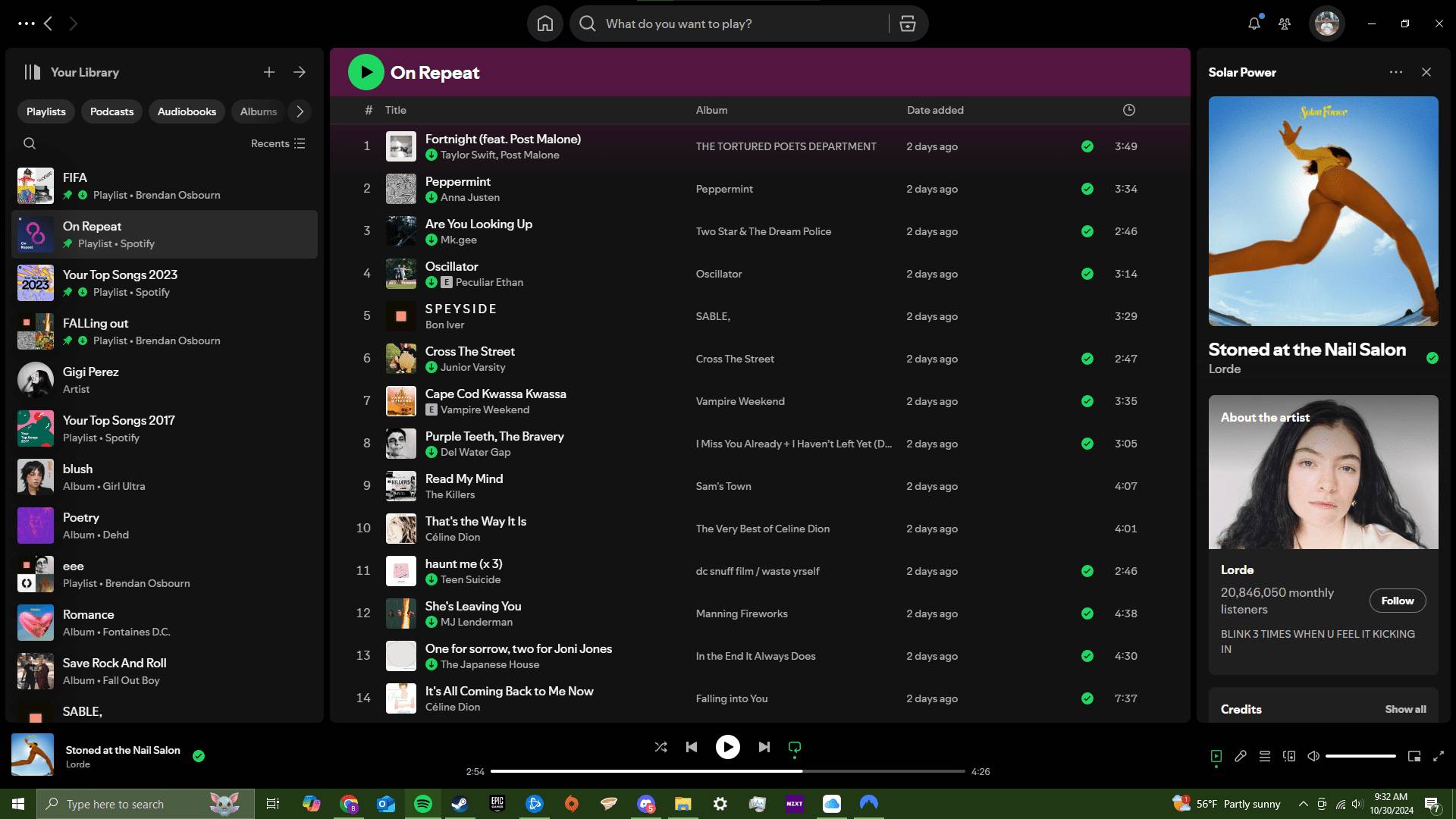Viewport: 1456px width, 819px height.
Task: Toggle saved checkmark beside Stoned at the Nail Salon title
Action: click(1432, 358)
